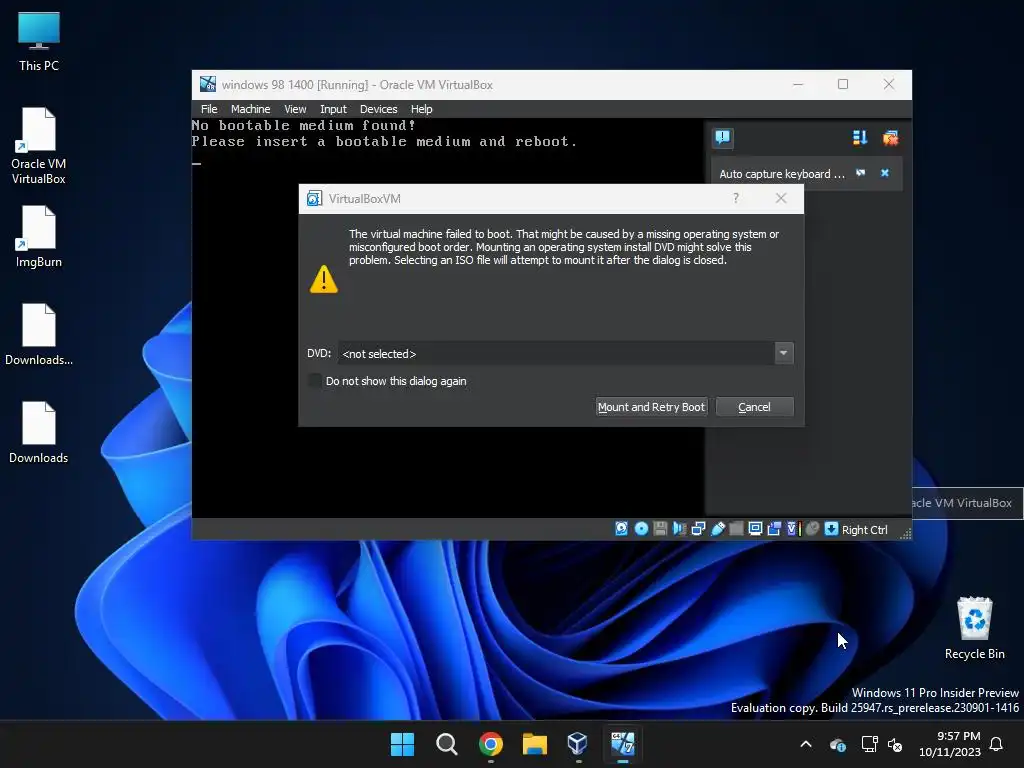Toggle the notification center speech-bubble icon
The image size is (1024, 768).
click(x=722, y=137)
